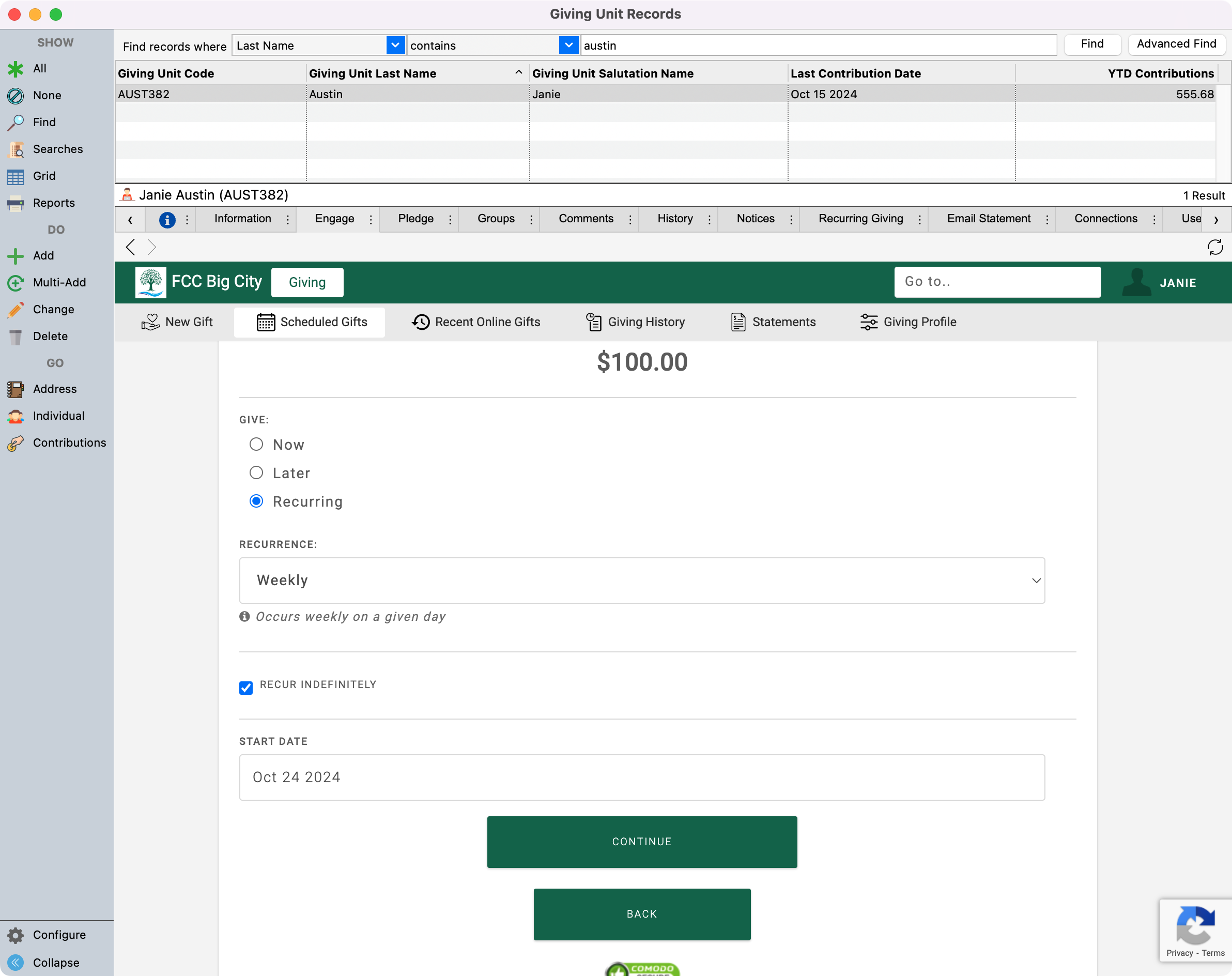Click the browser back arrow
The image size is (1232, 976).
[x=131, y=248]
